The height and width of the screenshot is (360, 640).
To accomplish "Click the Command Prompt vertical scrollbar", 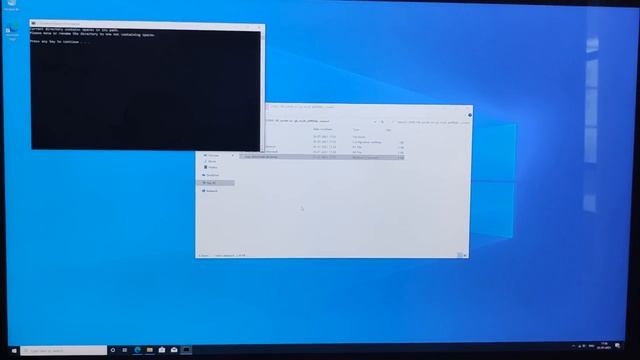I will (x=262, y=90).
